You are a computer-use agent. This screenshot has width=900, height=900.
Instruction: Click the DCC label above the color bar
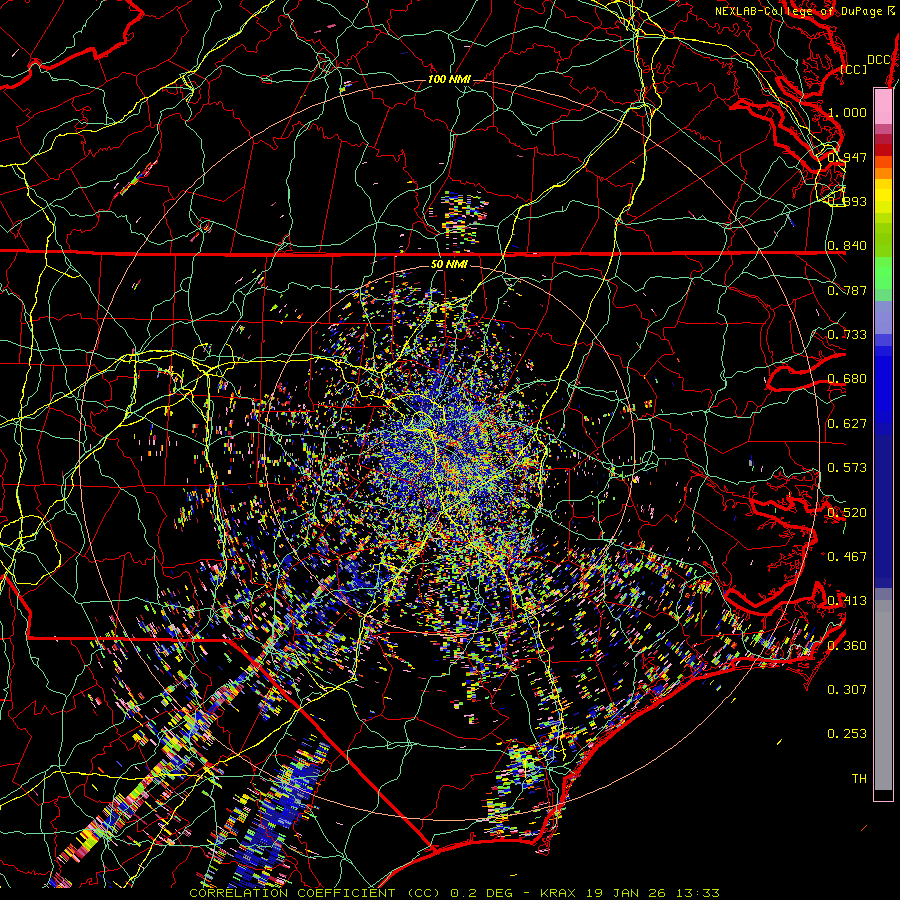(878, 60)
